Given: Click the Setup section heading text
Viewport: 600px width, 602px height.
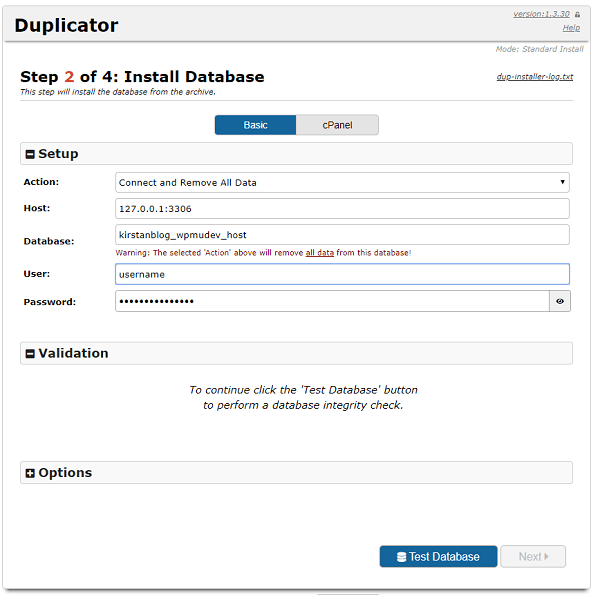Looking at the screenshot, I should click(58, 154).
